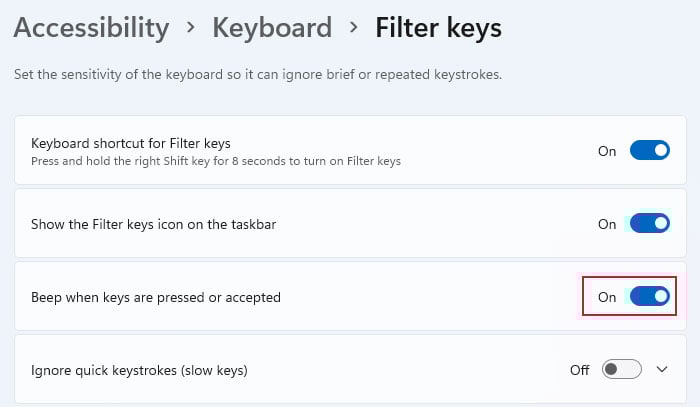The width and height of the screenshot is (700, 407).
Task: Click the 'Set the sensitivity of the keyboard' description
Action: click(258, 74)
